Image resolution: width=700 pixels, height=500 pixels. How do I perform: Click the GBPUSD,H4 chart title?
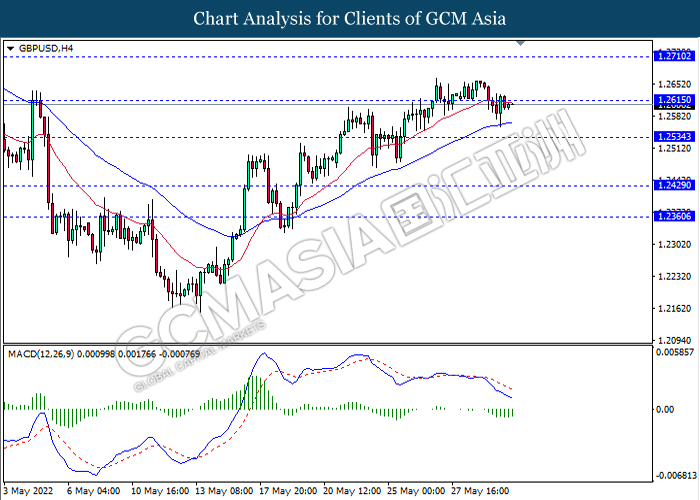pyautogui.click(x=46, y=48)
